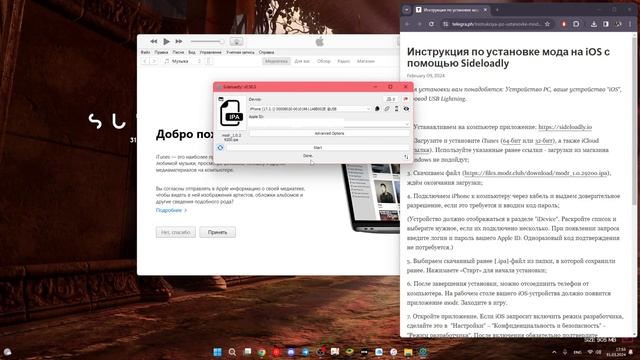Open a new browser tab with plus
This screenshot has width=640, height=360.
[x=497, y=10]
